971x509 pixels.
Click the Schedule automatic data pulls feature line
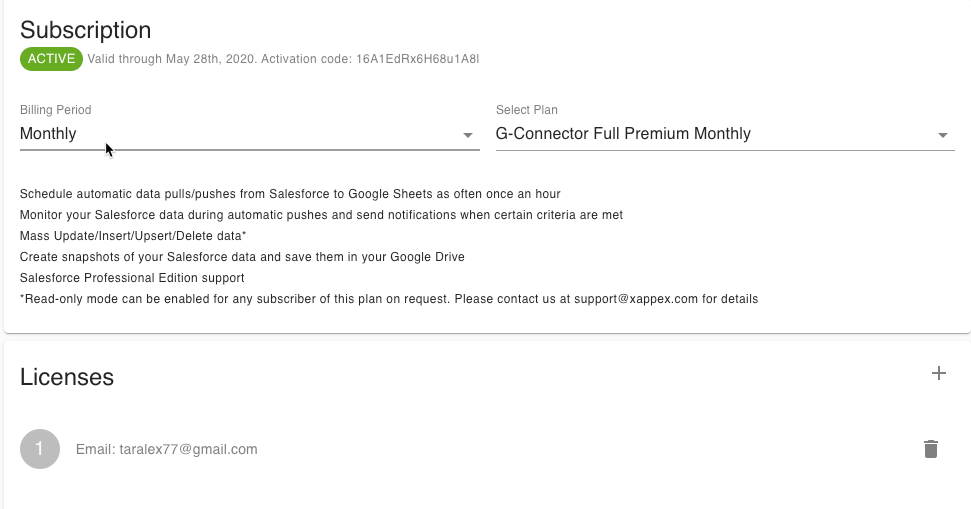pyautogui.click(x=290, y=193)
